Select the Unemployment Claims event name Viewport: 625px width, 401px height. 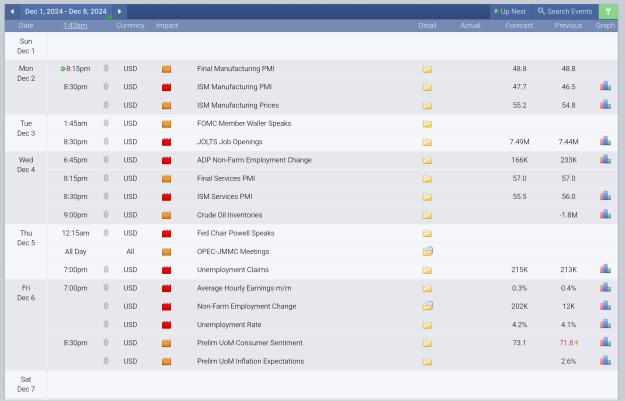pyautogui.click(x=233, y=269)
